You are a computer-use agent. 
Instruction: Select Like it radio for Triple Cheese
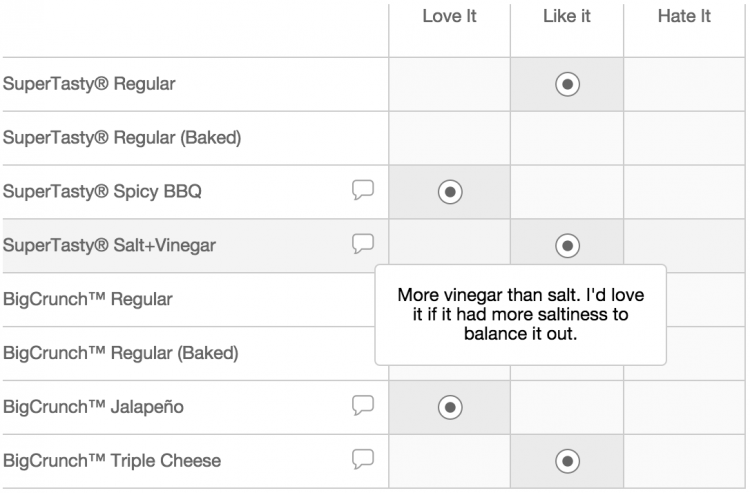pos(567,461)
